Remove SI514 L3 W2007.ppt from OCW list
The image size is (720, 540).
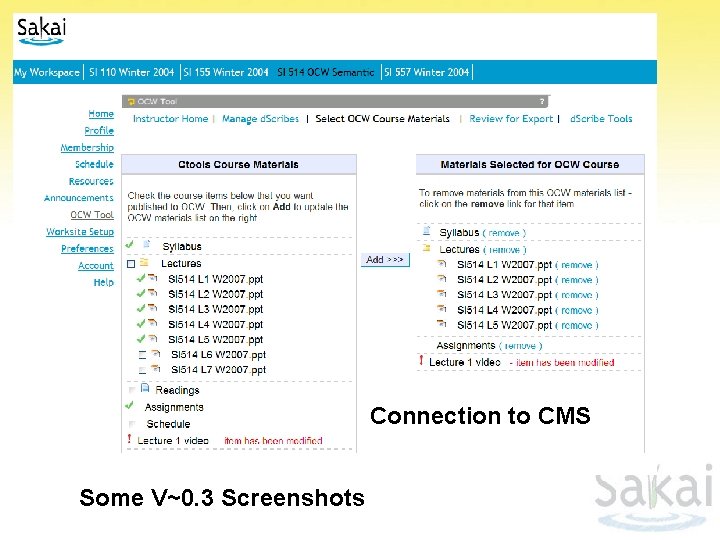(577, 295)
